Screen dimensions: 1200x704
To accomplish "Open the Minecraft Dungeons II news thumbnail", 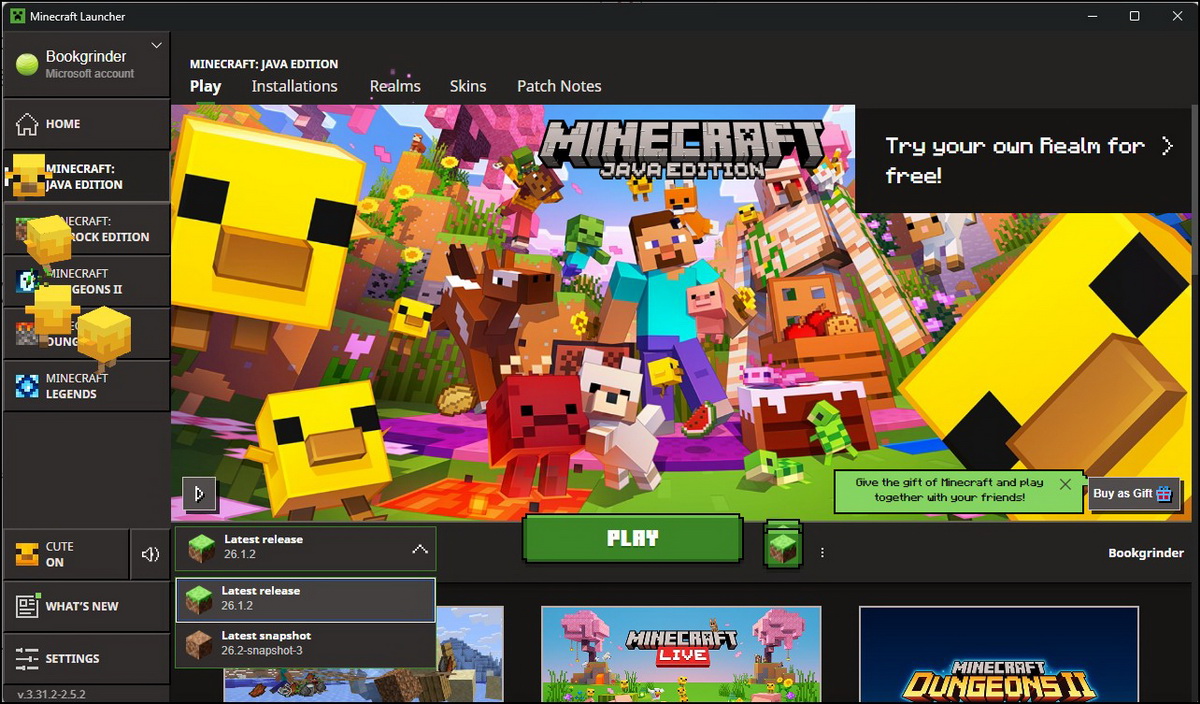I will point(998,655).
